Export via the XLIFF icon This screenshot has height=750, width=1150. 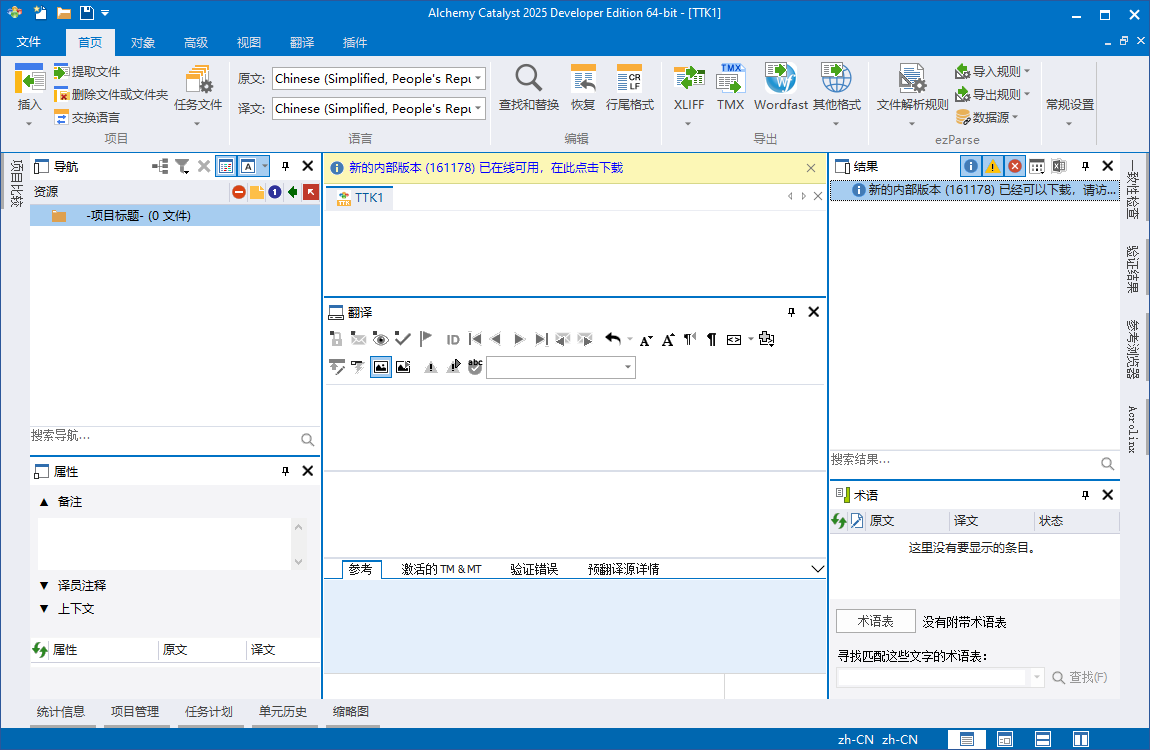[689, 79]
